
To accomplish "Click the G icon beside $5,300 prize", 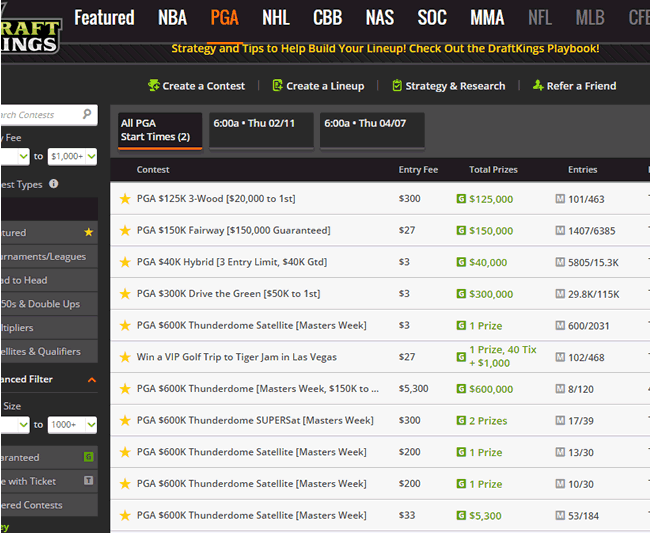I will (461, 516).
